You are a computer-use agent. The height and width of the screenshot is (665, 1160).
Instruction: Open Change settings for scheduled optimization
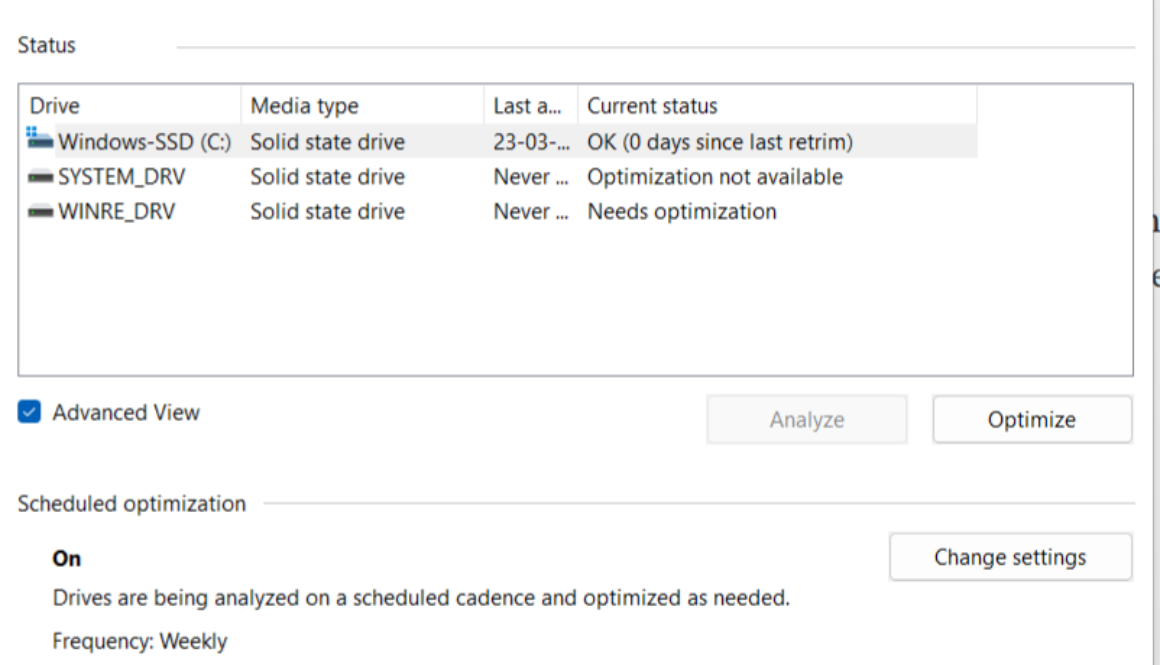(x=1010, y=557)
